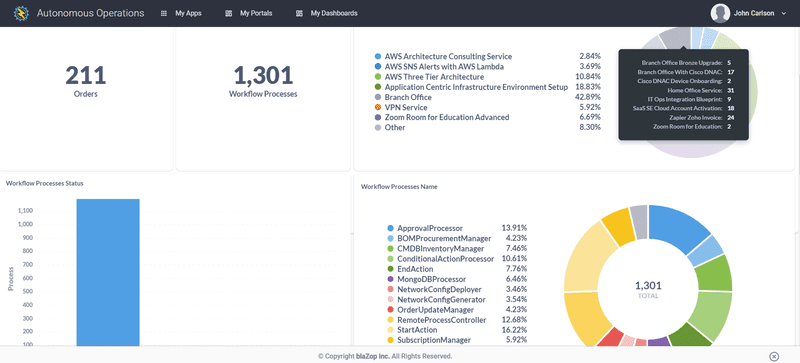The width and height of the screenshot is (800, 363).
Task: Click Zoom Room for Education Advanced legend dot
Action: point(378,117)
